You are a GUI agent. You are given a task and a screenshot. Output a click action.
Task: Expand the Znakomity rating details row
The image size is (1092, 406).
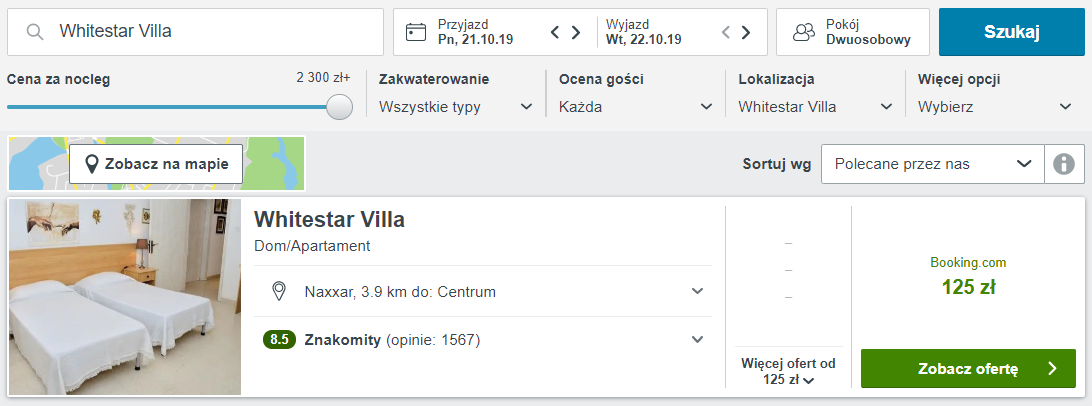(x=483, y=340)
